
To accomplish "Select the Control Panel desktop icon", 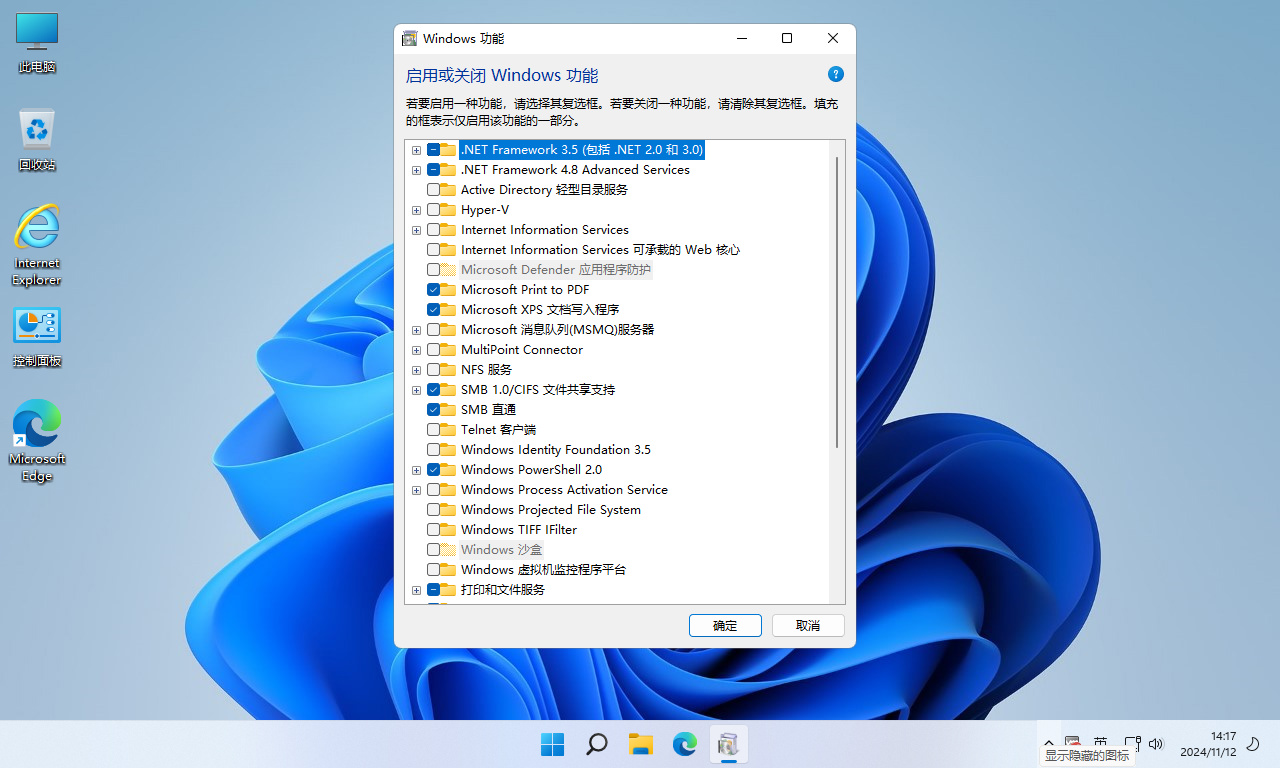I will 37,337.
